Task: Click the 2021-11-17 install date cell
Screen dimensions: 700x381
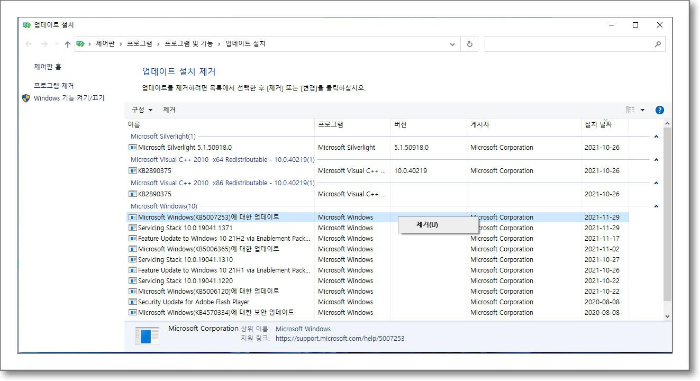Action: pos(602,239)
